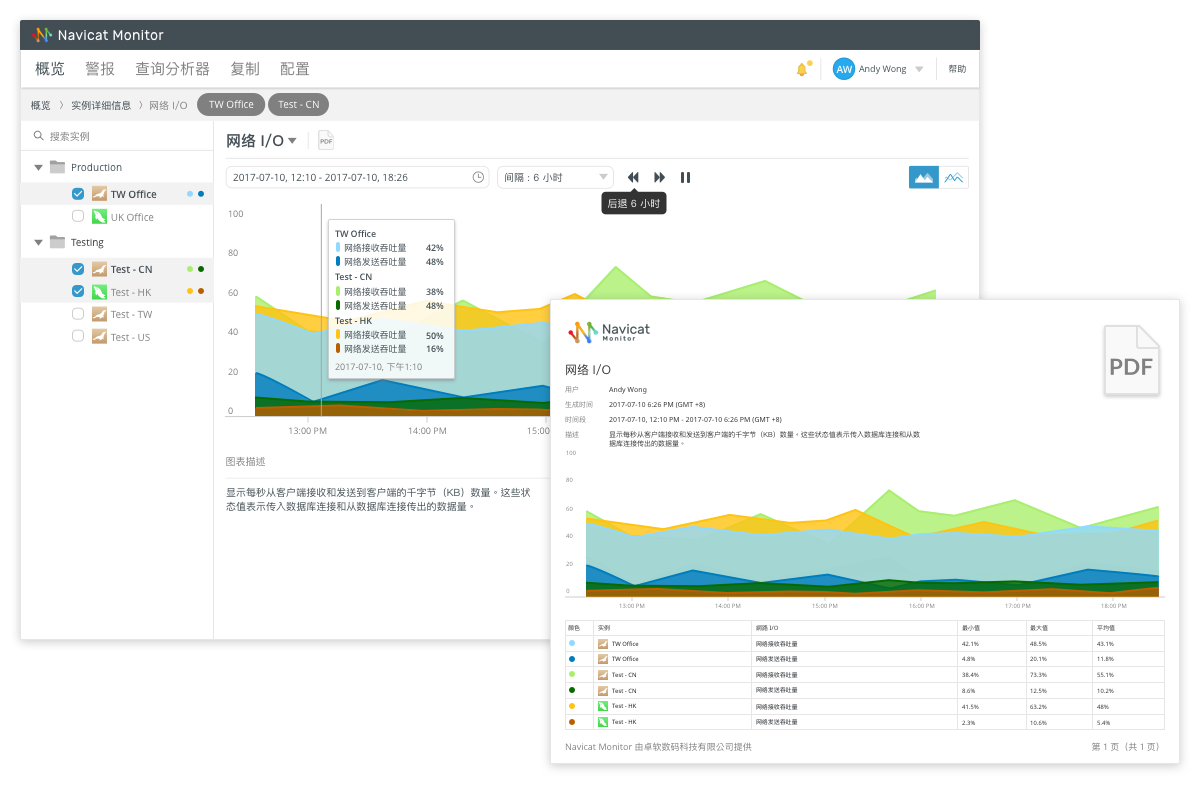Open the 配置 menu tab
Image resolution: width=1200 pixels, height=790 pixels.
click(x=295, y=69)
